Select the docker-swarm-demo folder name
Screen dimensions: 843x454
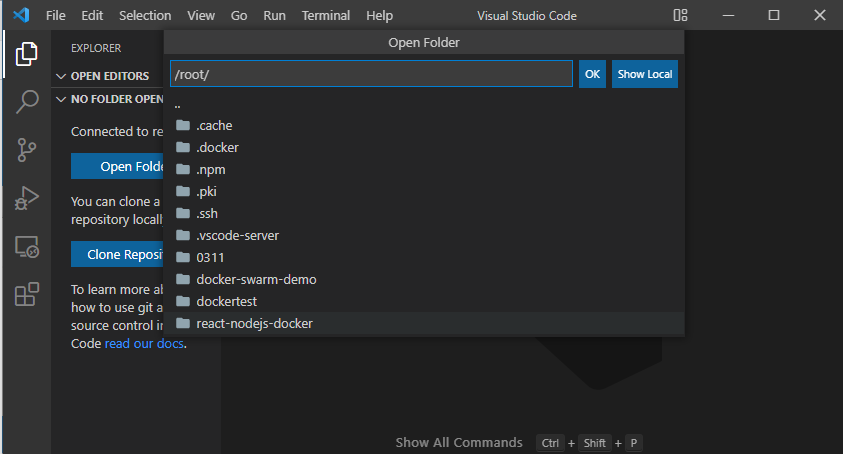[256, 280]
